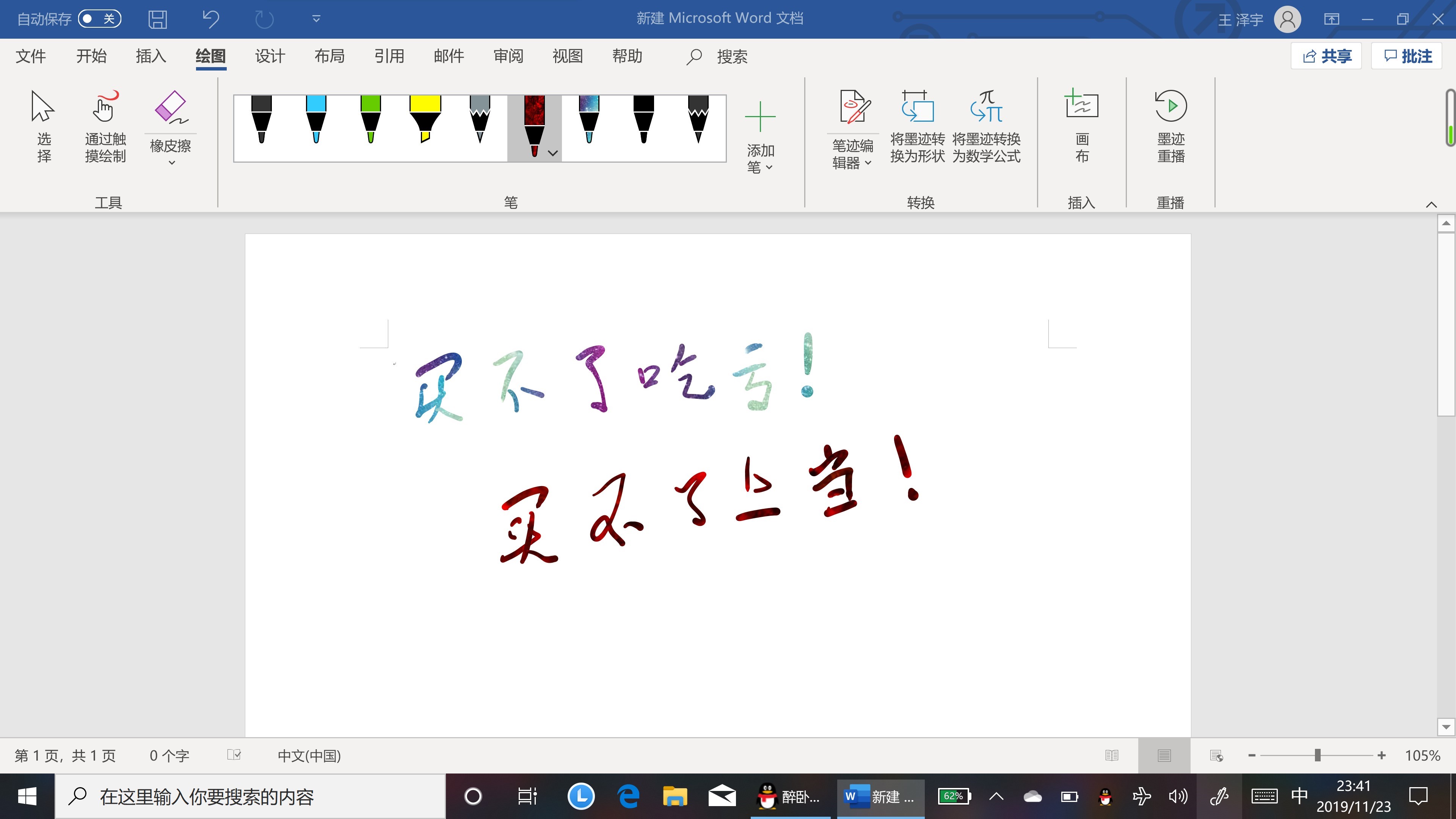Start Ink Replay

(1170, 127)
